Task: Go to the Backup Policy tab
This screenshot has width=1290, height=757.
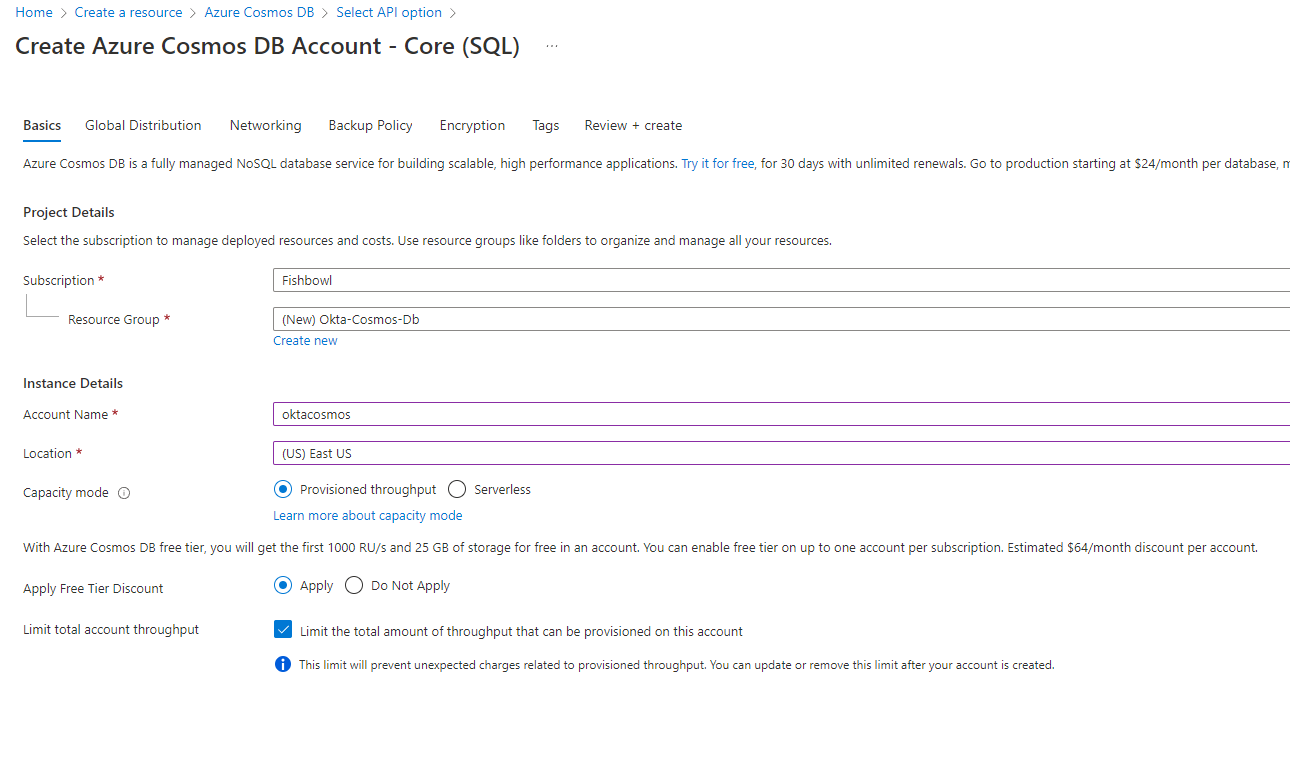Action: point(370,126)
